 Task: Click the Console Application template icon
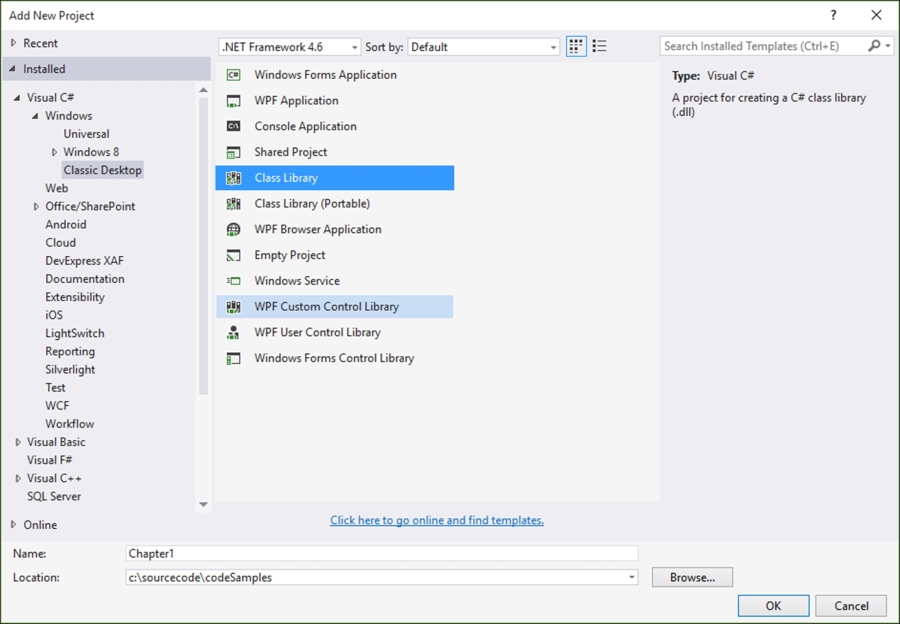233,127
